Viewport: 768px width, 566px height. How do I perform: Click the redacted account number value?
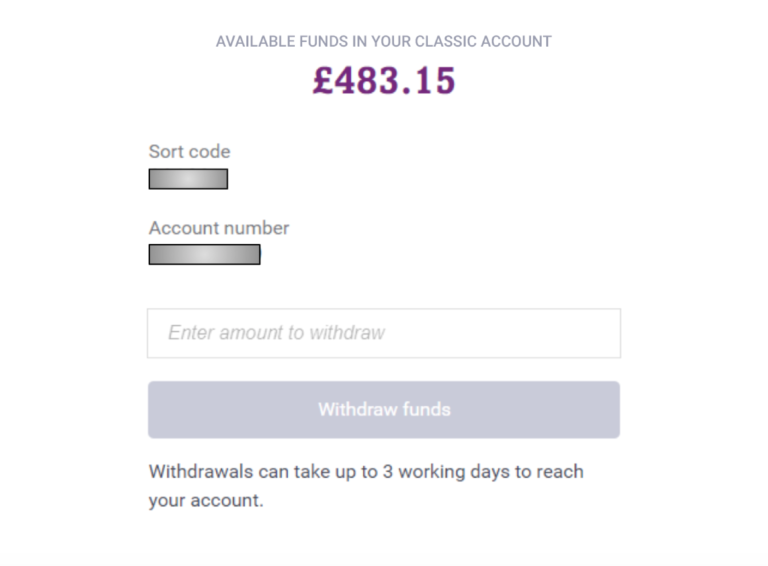pyautogui.click(x=205, y=255)
